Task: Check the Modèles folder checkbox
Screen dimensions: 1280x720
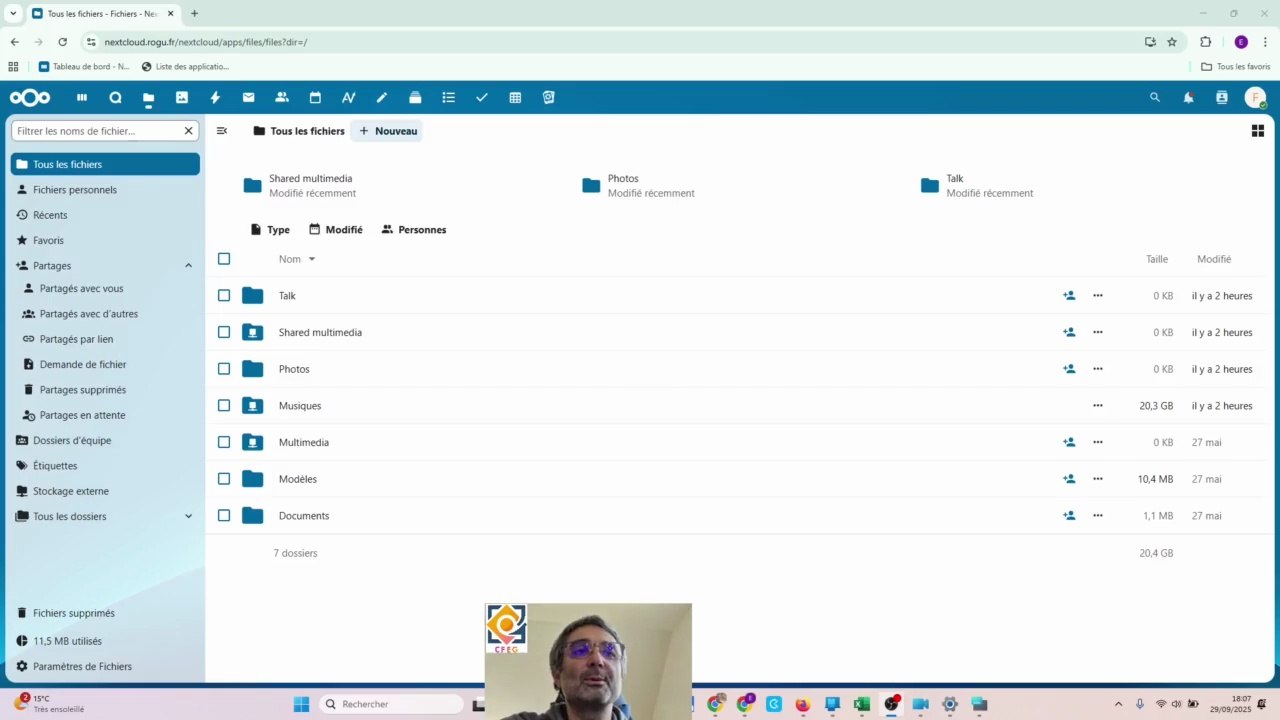Action: pos(224,479)
